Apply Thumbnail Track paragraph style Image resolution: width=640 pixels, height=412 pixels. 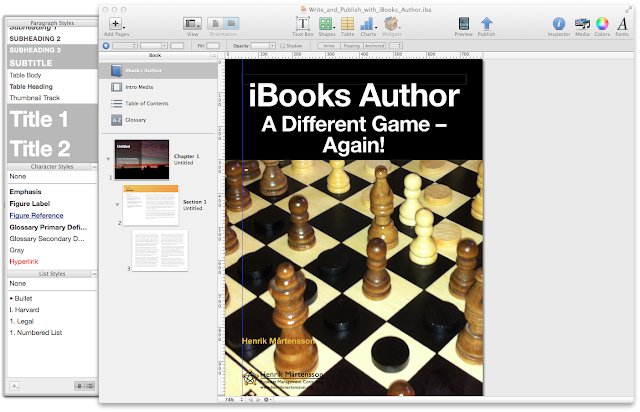coord(52,98)
